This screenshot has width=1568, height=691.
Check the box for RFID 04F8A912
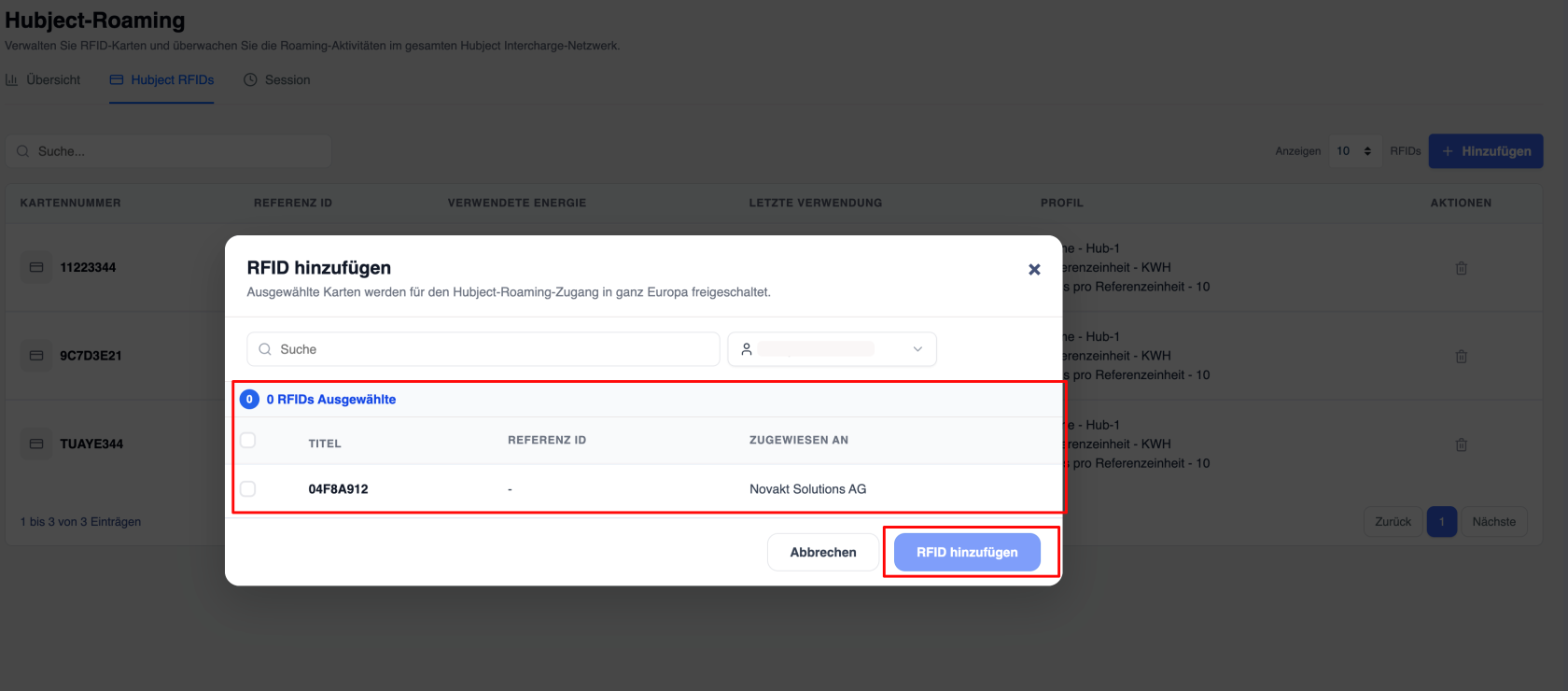pos(247,488)
